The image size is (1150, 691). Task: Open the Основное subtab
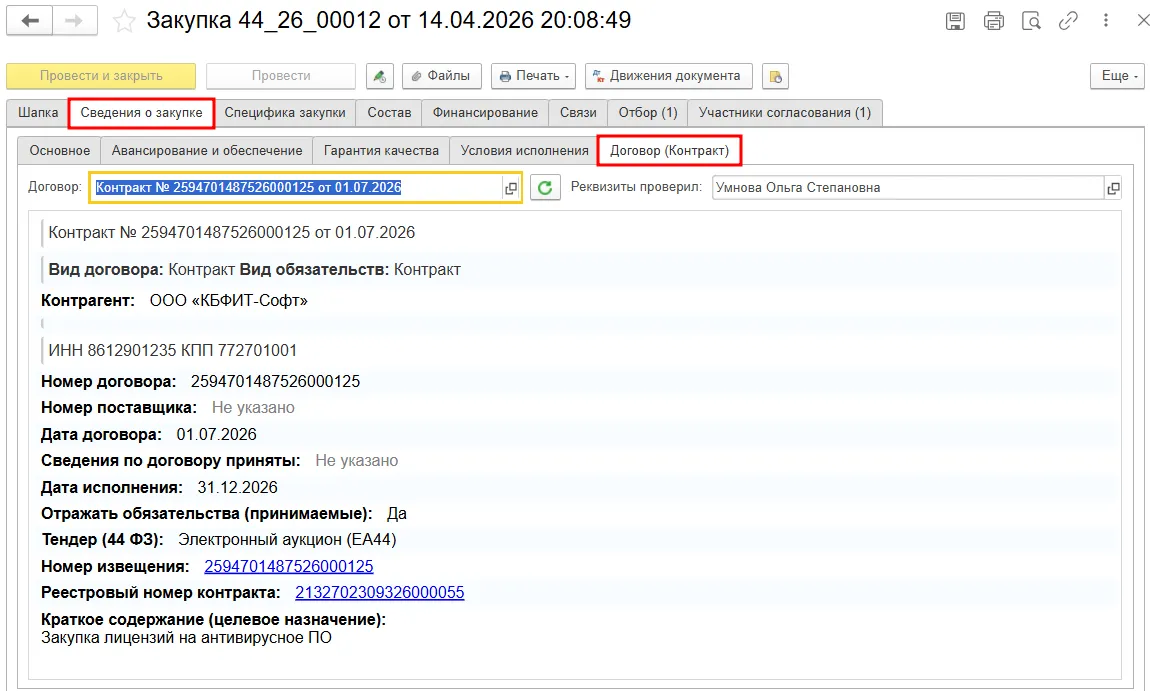click(59, 150)
